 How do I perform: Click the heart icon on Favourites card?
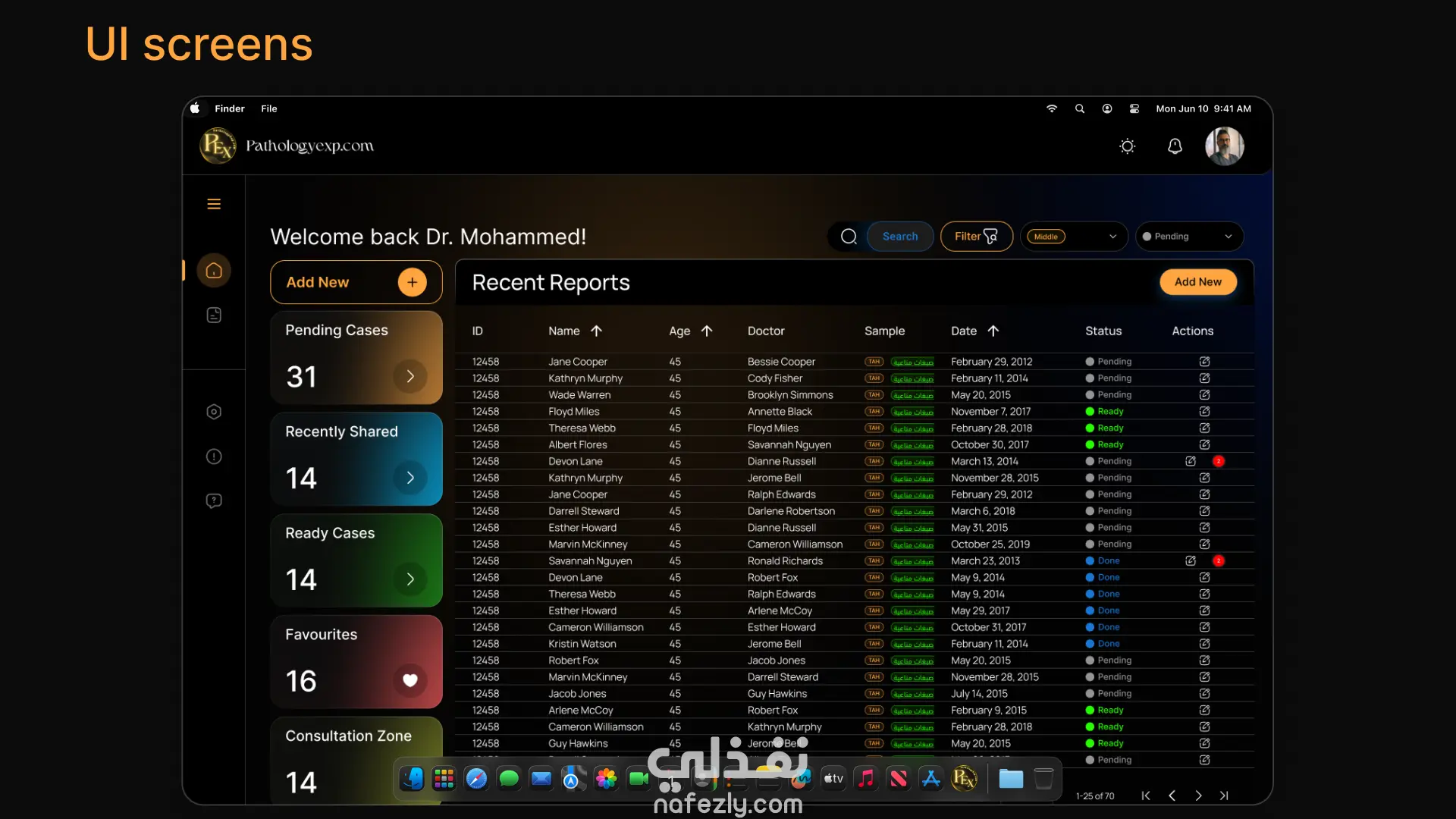pyautogui.click(x=410, y=680)
